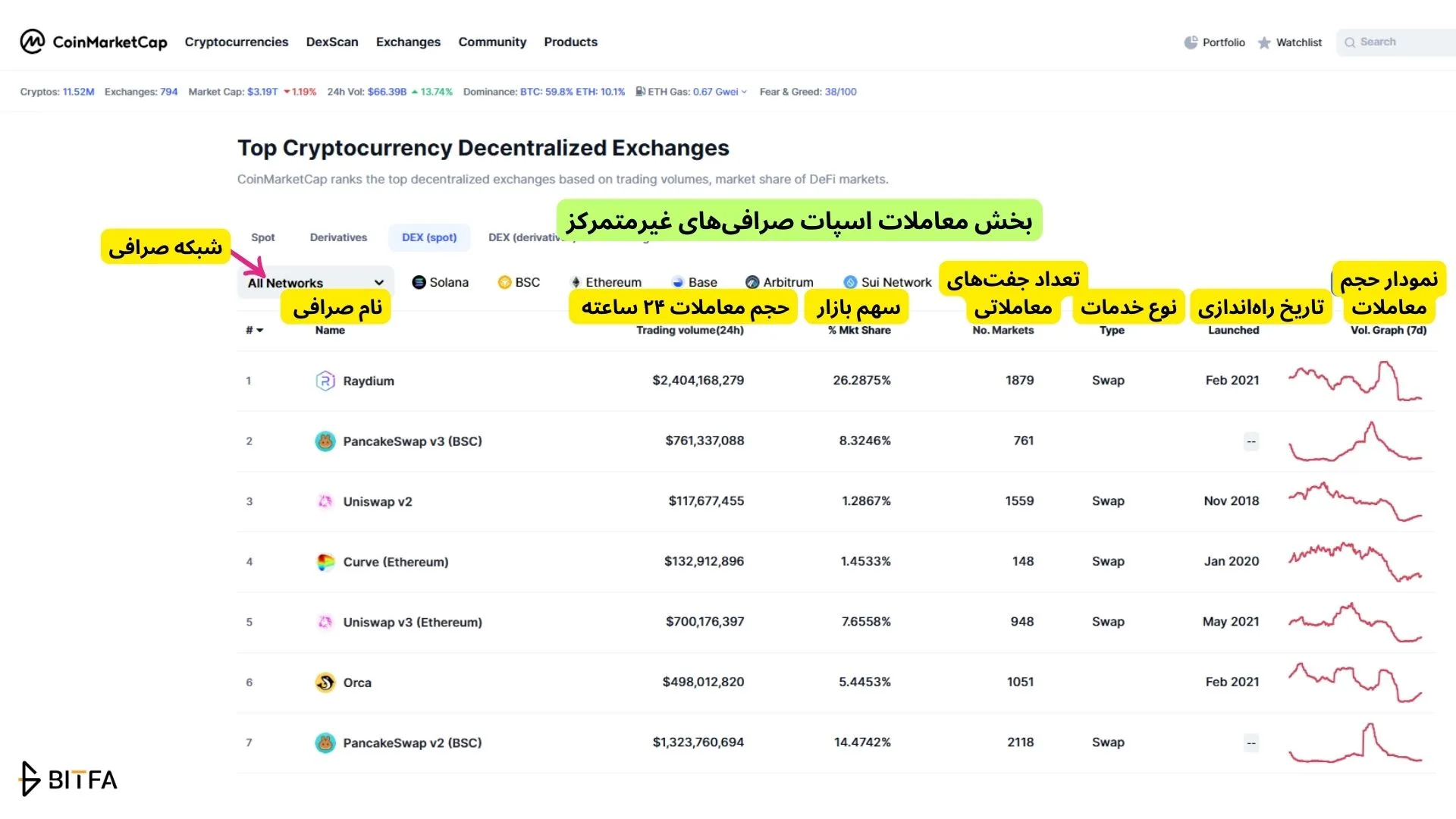Click inside the Search field
1456x819 pixels.
pos(1396,42)
